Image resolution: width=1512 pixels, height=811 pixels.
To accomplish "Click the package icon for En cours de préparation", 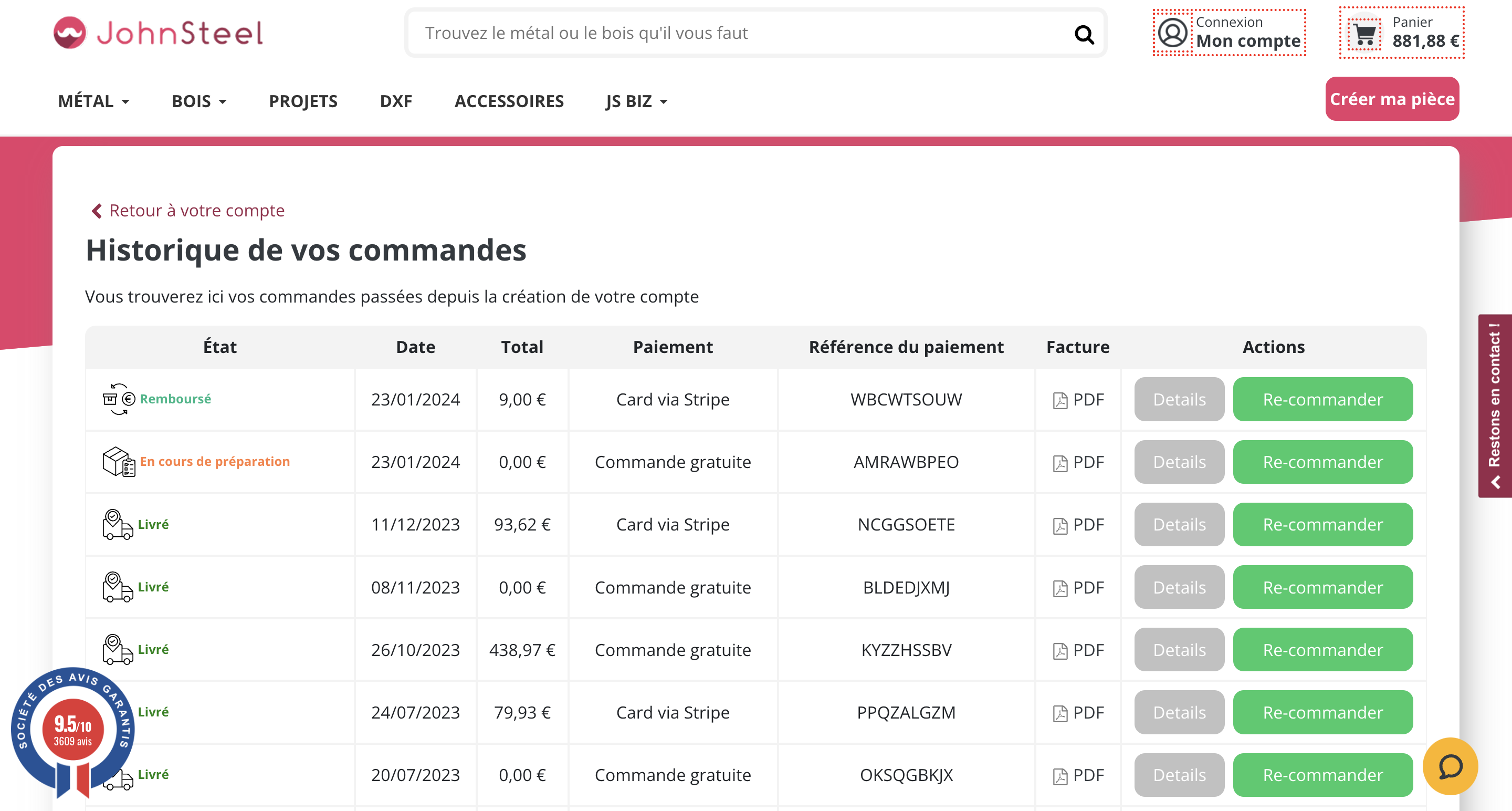I will point(119,462).
